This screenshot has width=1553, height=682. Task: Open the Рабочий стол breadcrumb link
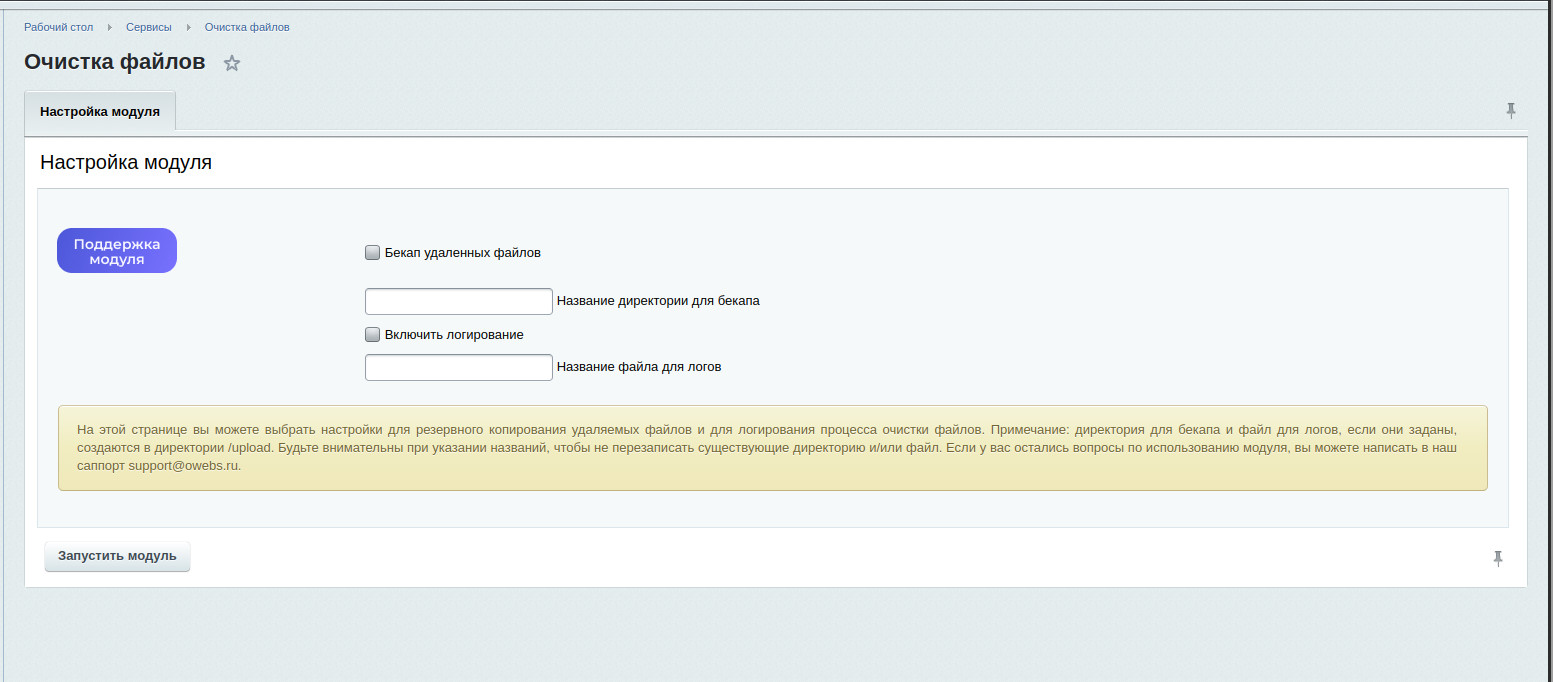pos(59,27)
